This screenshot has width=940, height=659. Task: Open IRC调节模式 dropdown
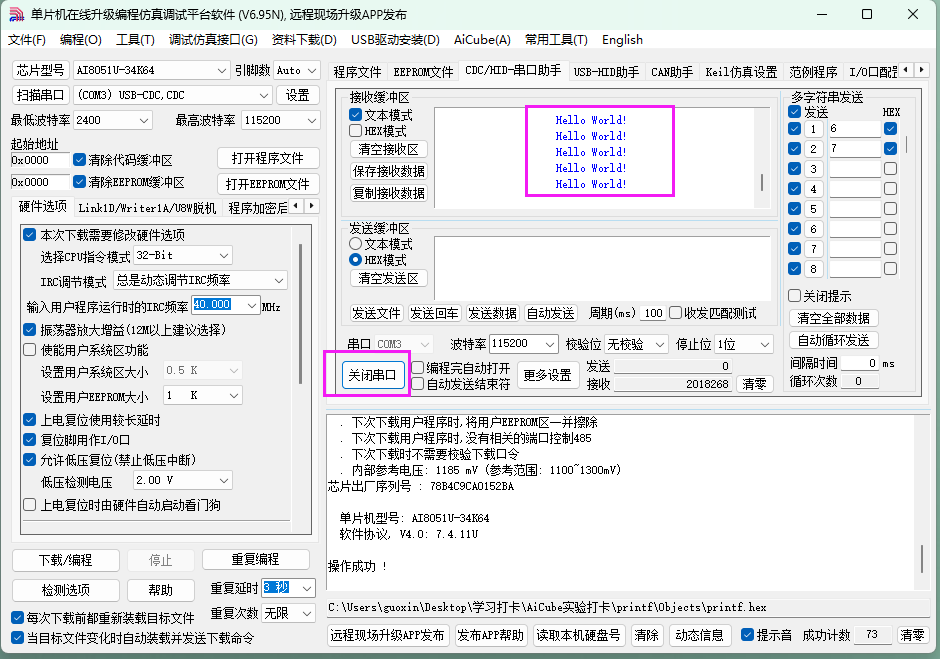[200, 280]
